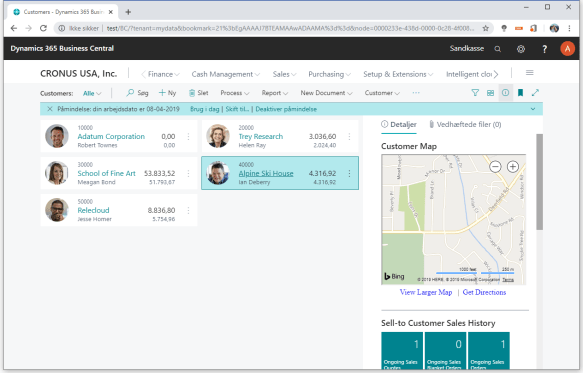Click the Sandkasse environment label

coord(467,48)
